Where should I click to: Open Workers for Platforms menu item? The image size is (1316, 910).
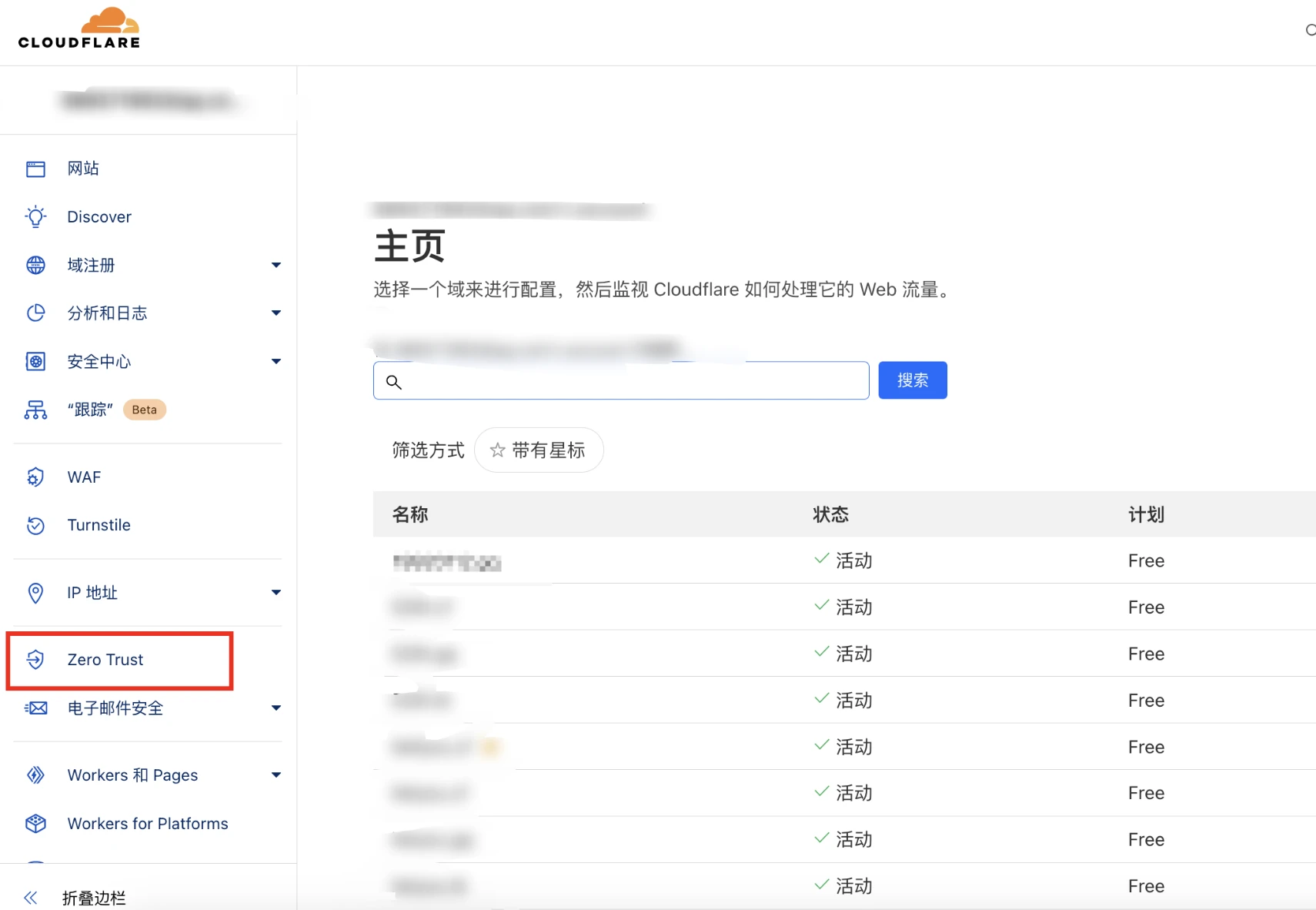pyautogui.click(x=148, y=824)
